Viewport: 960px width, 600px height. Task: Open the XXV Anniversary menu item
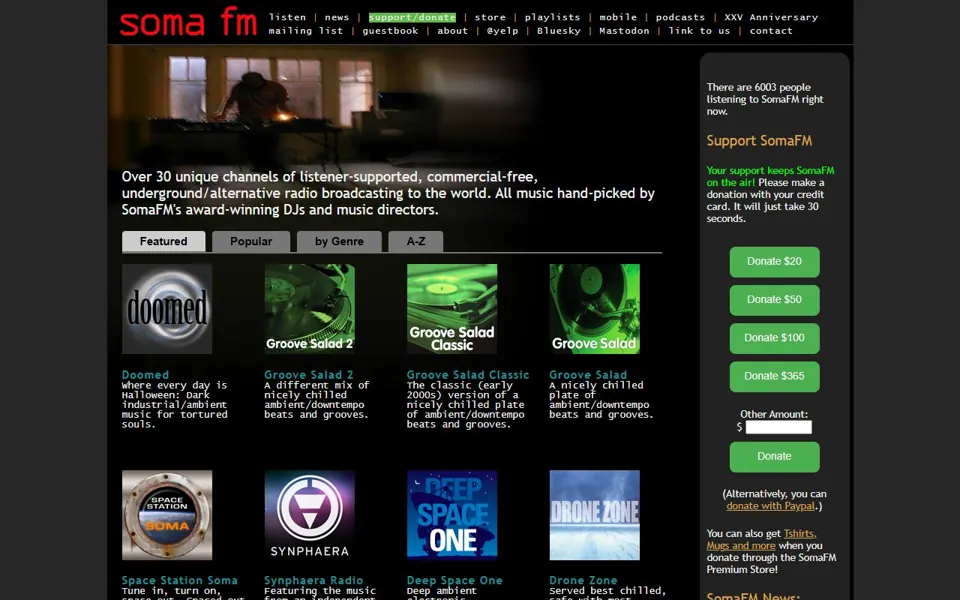click(771, 17)
